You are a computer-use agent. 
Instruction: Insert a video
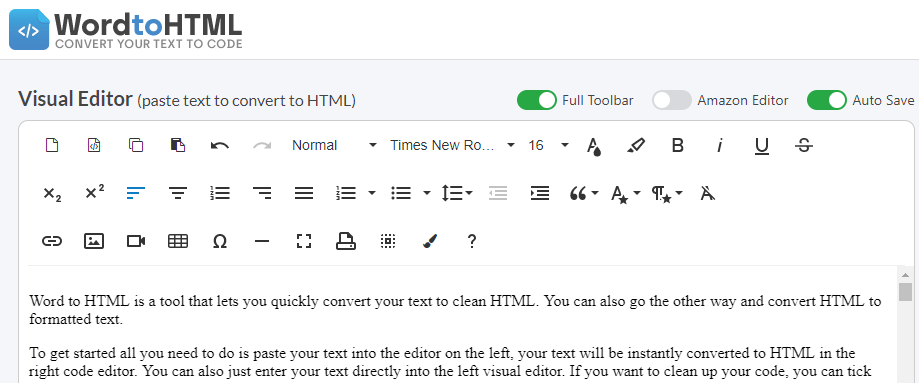[136, 241]
